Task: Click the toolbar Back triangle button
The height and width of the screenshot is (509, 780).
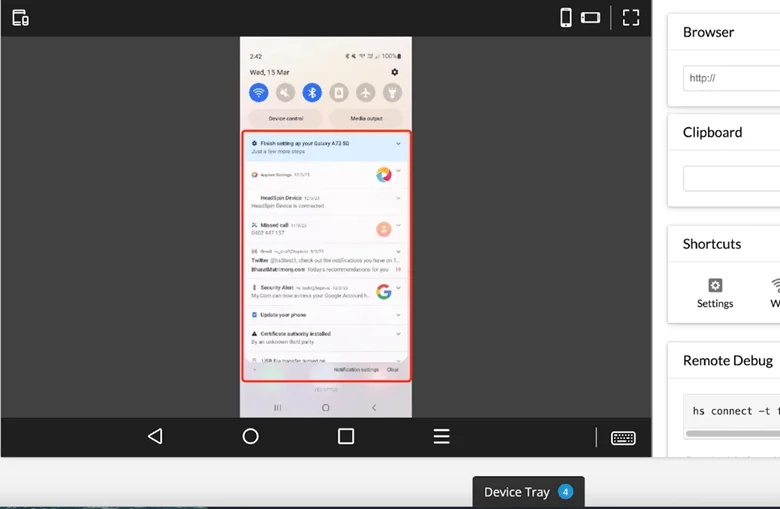Action: pyautogui.click(x=155, y=436)
